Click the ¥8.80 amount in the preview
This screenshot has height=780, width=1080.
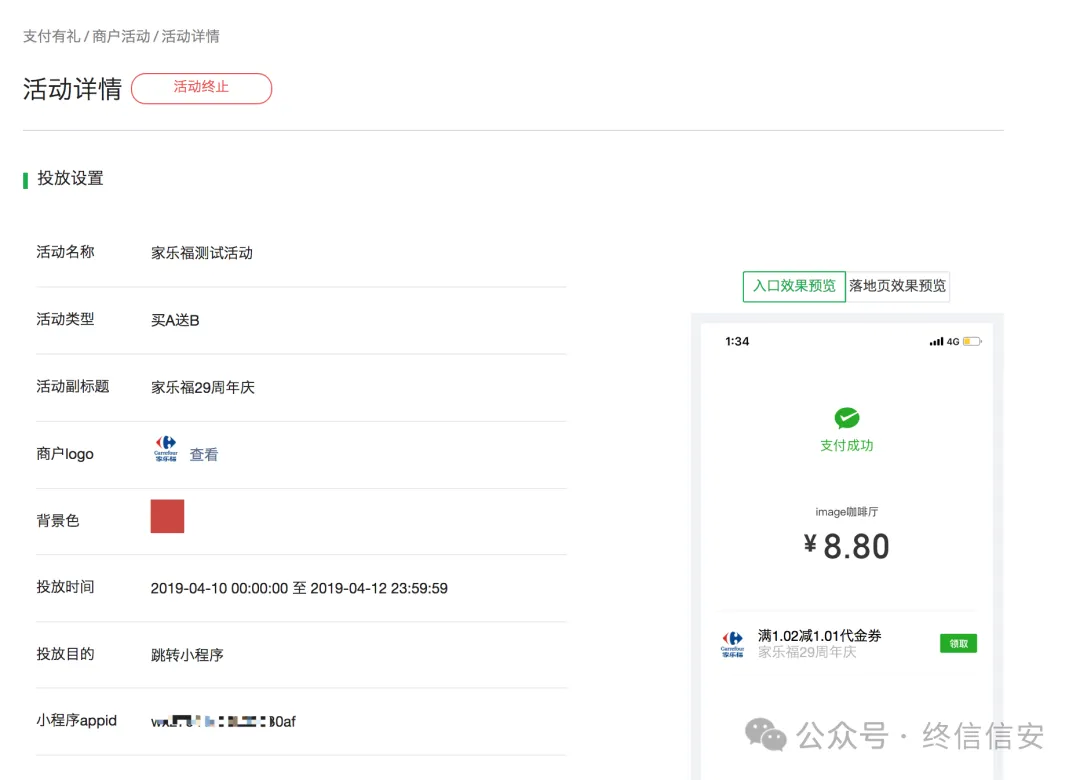tap(847, 546)
